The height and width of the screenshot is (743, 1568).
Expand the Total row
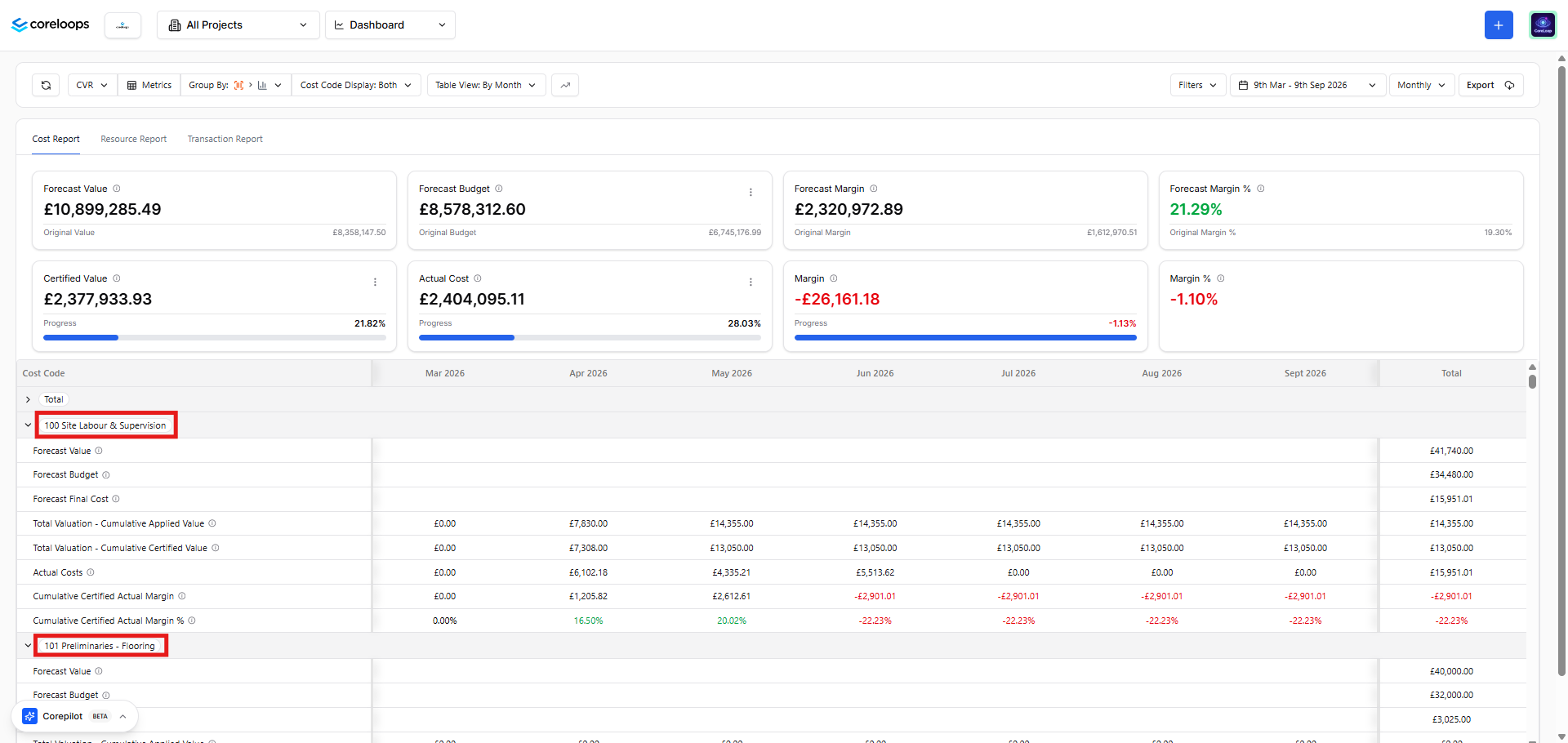click(28, 399)
